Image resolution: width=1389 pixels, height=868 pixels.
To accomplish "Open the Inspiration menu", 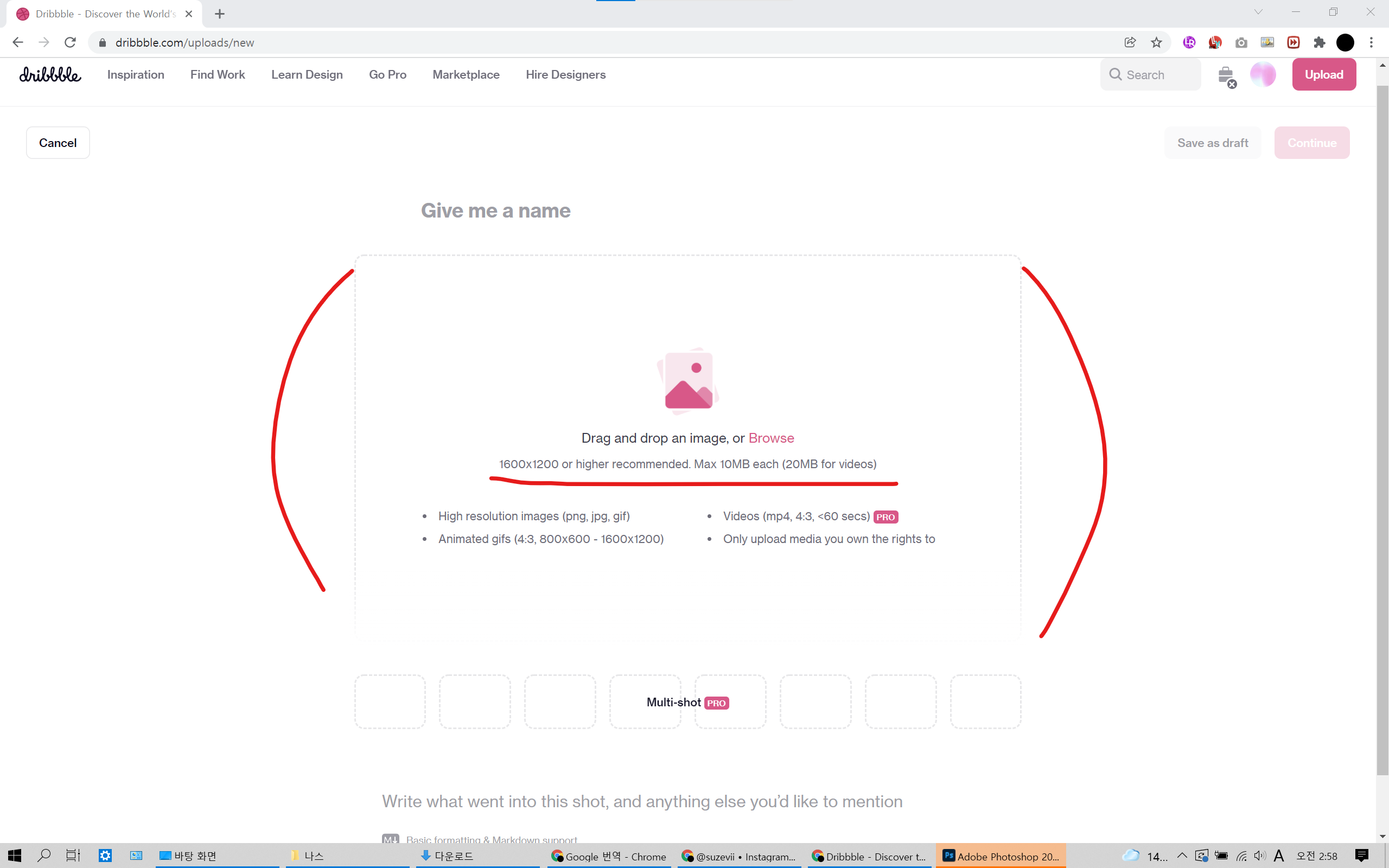I will pos(136,75).
